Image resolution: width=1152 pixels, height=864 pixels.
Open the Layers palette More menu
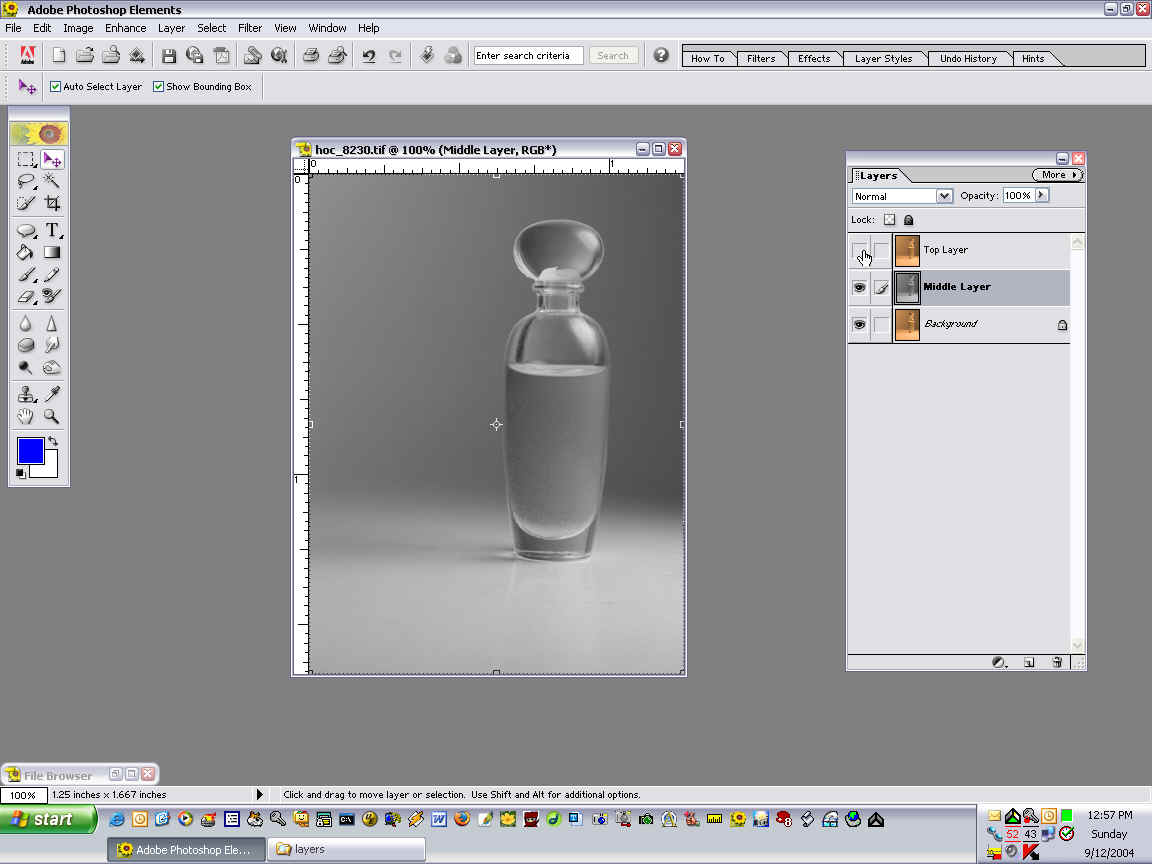click(x=1057, y=175)
